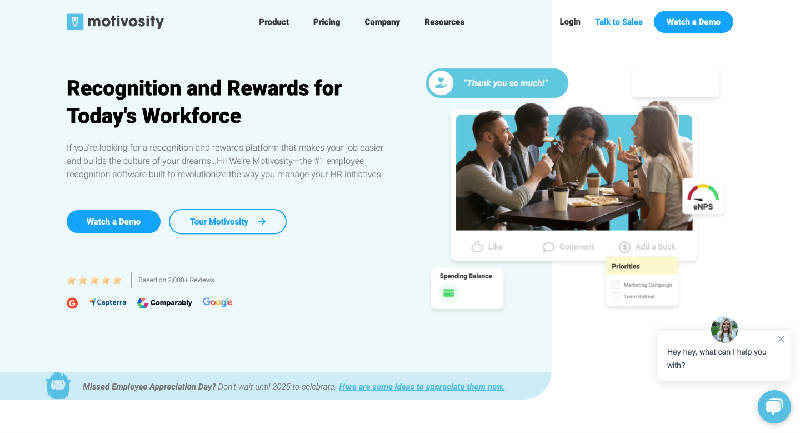The width and height of the screenshot is (800, 433).
Task: Click the Comment speech bubble icon
Action: click(x=548, y=246)
